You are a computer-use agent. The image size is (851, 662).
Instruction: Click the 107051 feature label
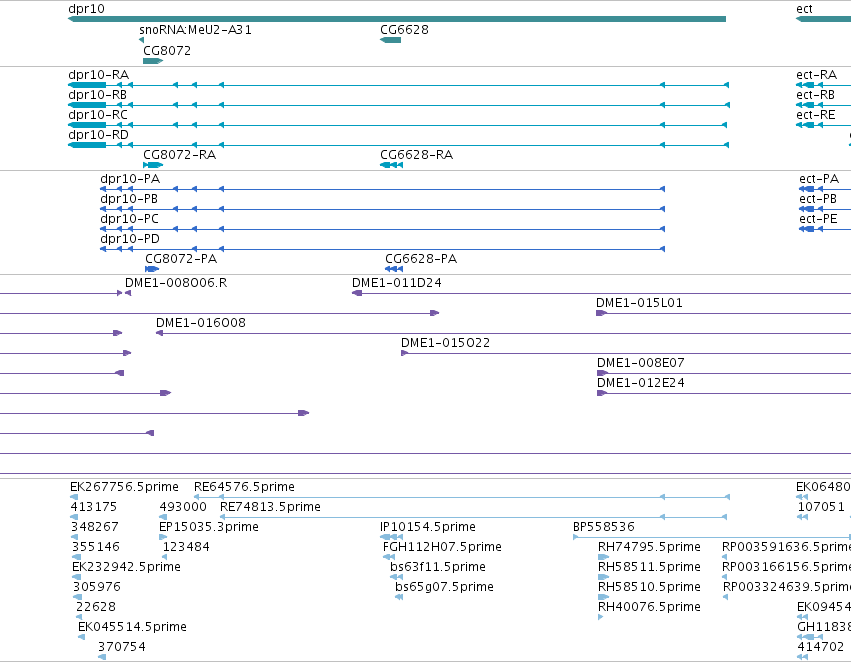821,507
